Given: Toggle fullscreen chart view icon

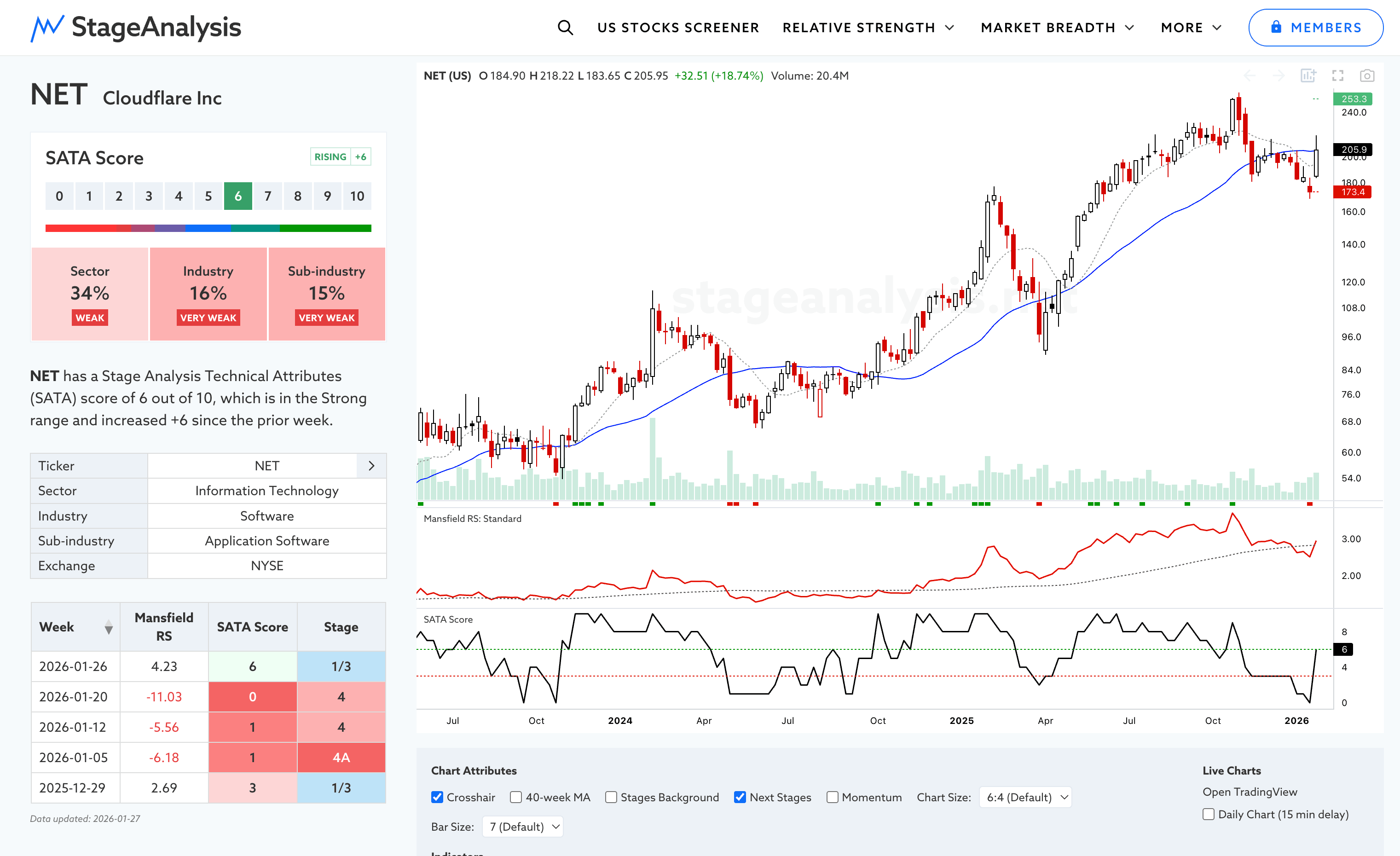Looking at the screenshot, I should pyautogui.click(x=1337, y=75).
